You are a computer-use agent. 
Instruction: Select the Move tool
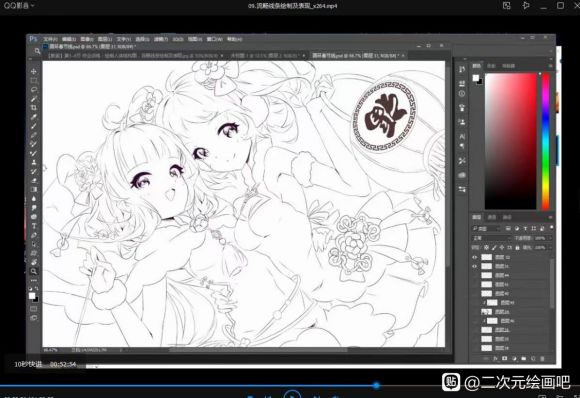(34, 71)
